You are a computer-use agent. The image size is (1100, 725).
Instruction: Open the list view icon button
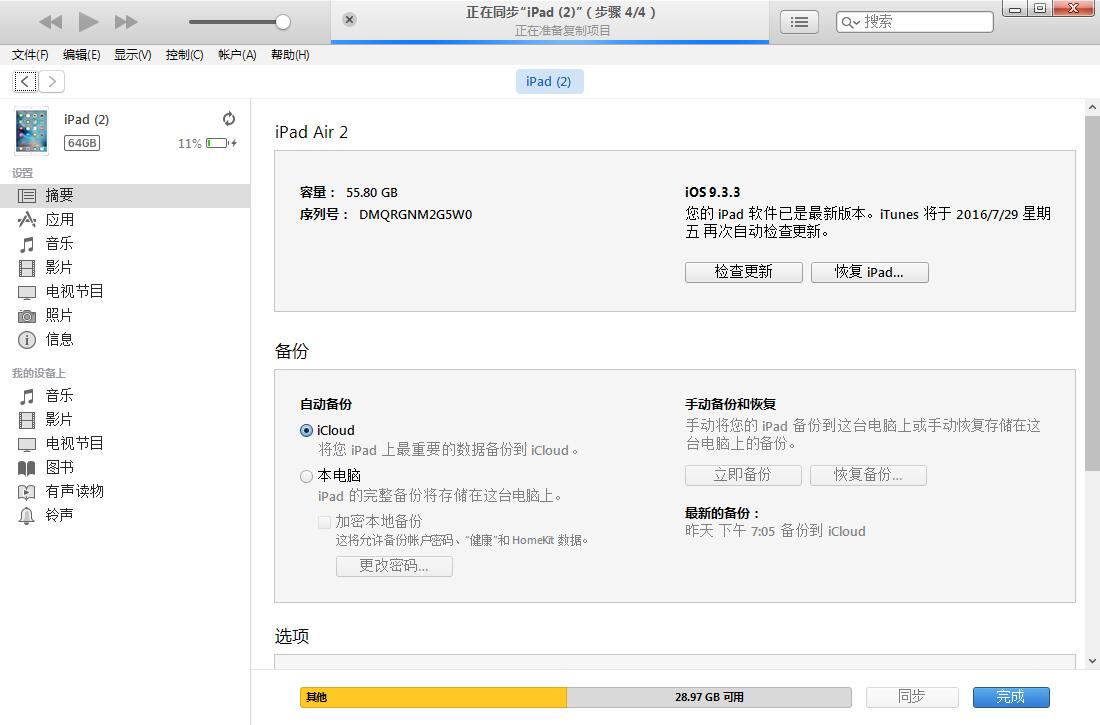[799, 22]
